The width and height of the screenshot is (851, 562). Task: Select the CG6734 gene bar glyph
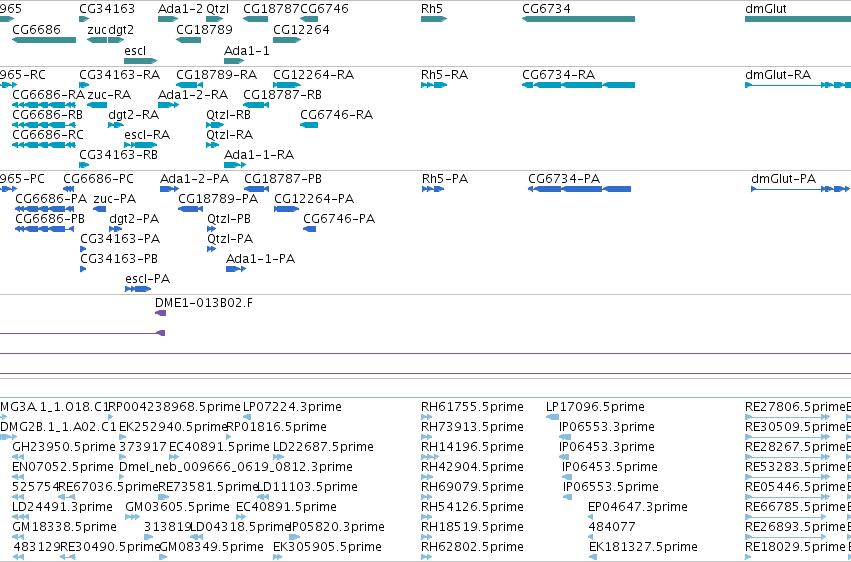pos(579,19)
